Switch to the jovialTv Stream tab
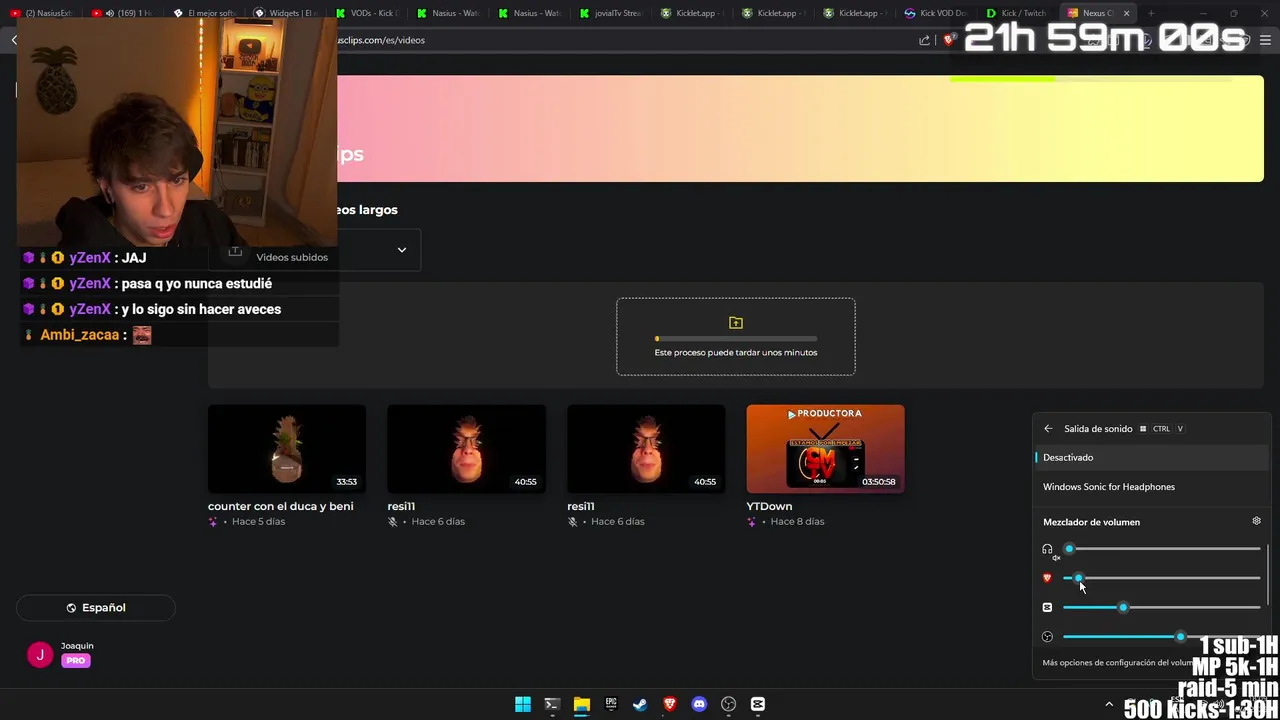 coord(612,13)
